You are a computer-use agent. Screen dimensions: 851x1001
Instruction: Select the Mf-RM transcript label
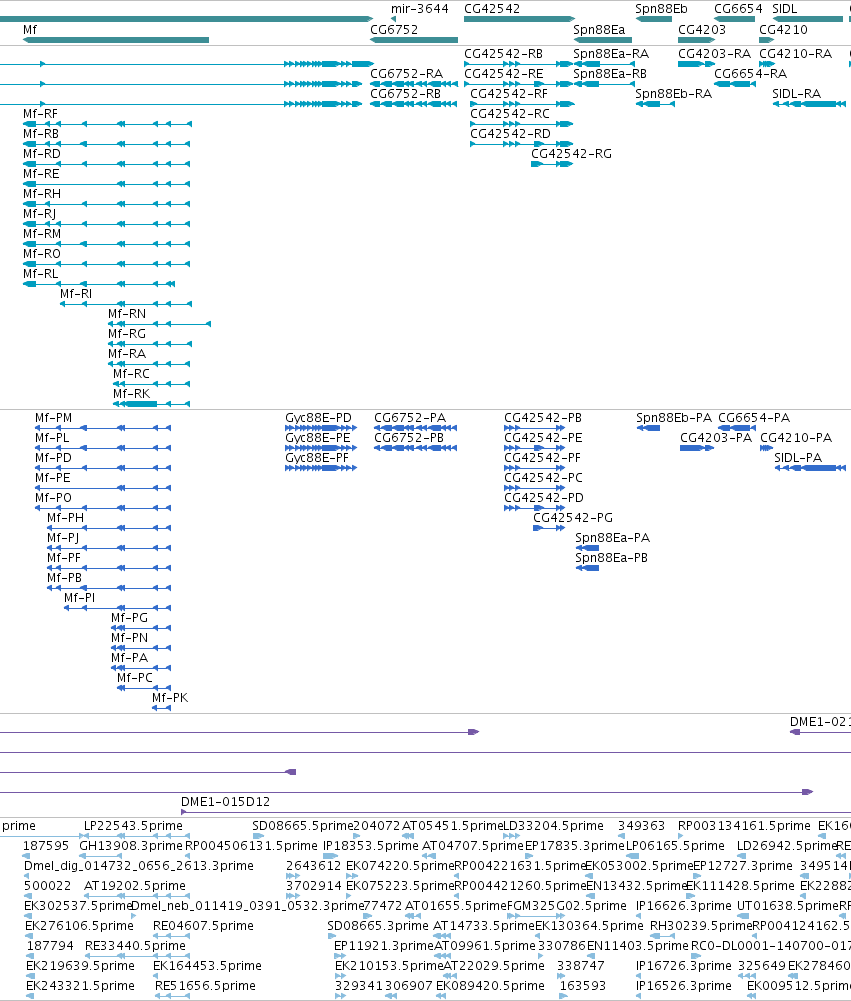coord(42,234)
